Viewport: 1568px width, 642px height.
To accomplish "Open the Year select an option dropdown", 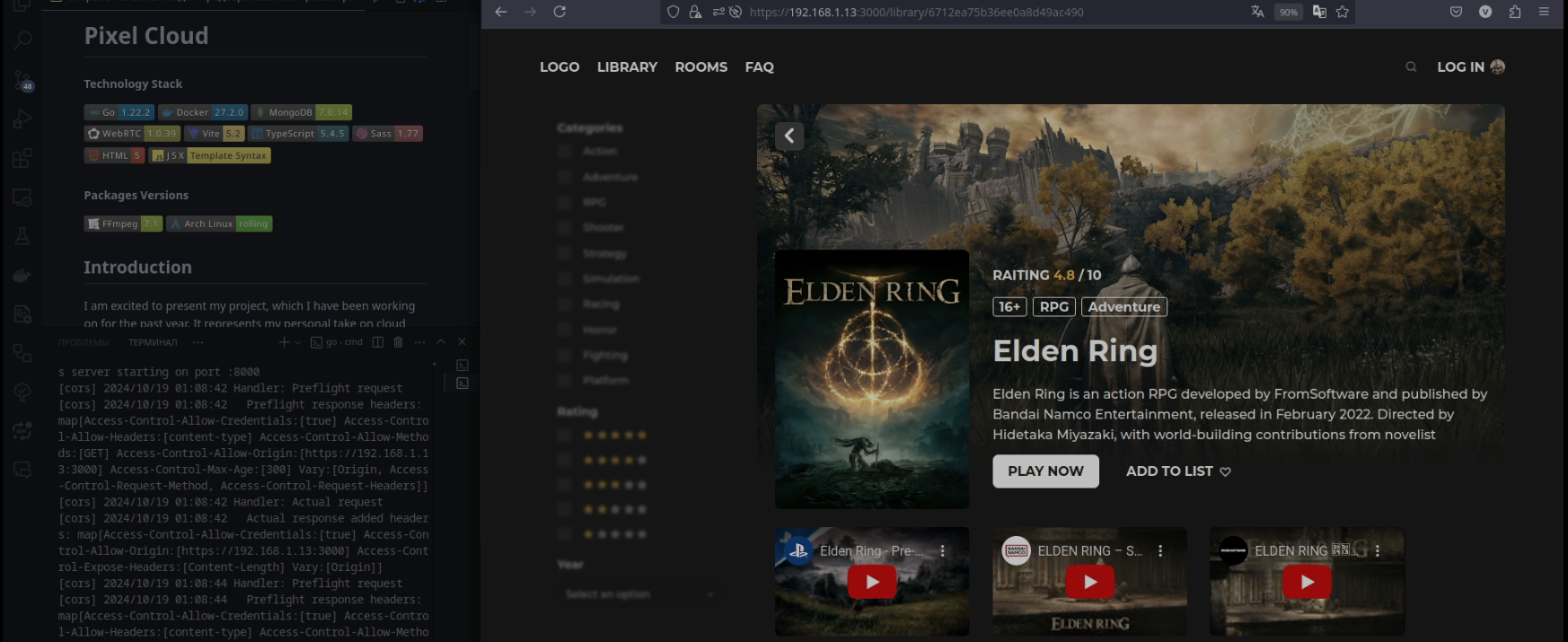I will pyautogui.click(x=638, y=594).
